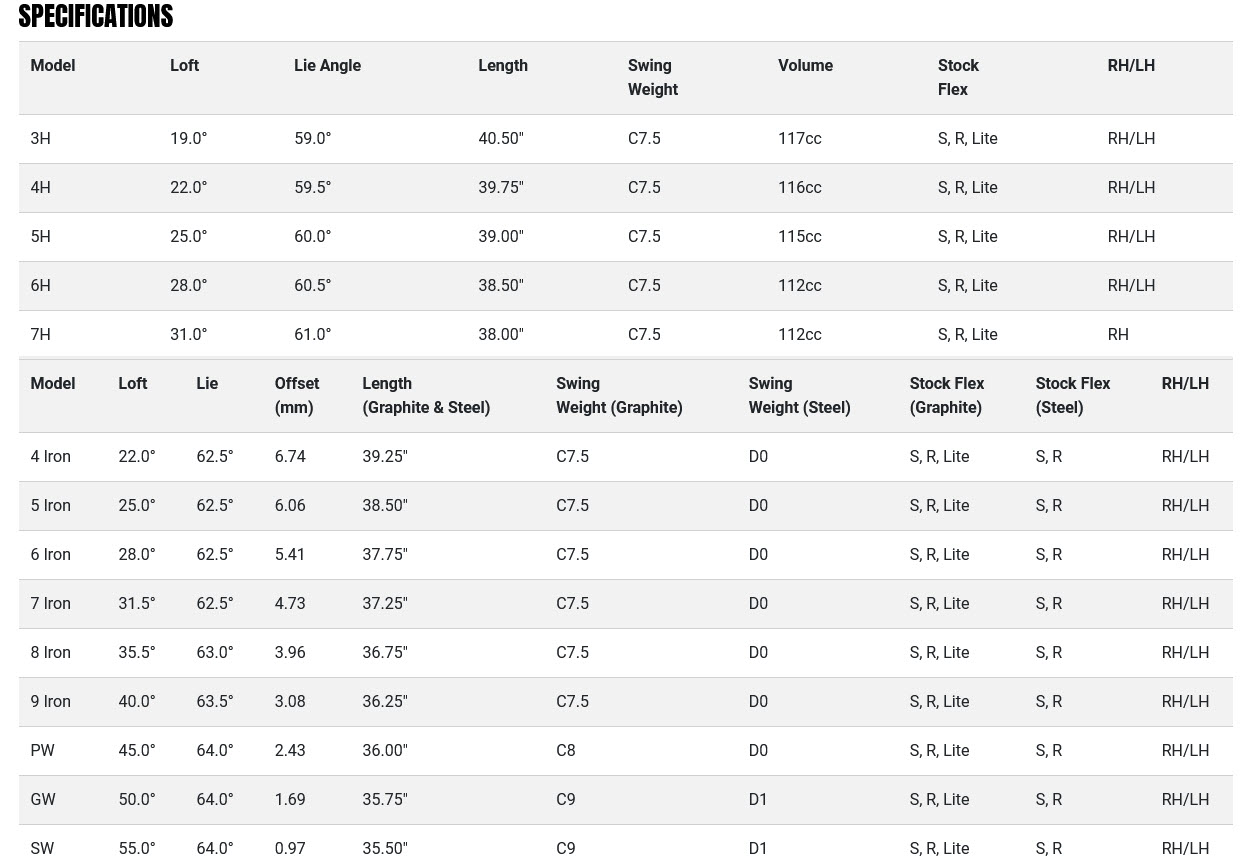Screen dimensions: 1245x867
Task: Select the 117cc volume value
Action: (799, 139)
